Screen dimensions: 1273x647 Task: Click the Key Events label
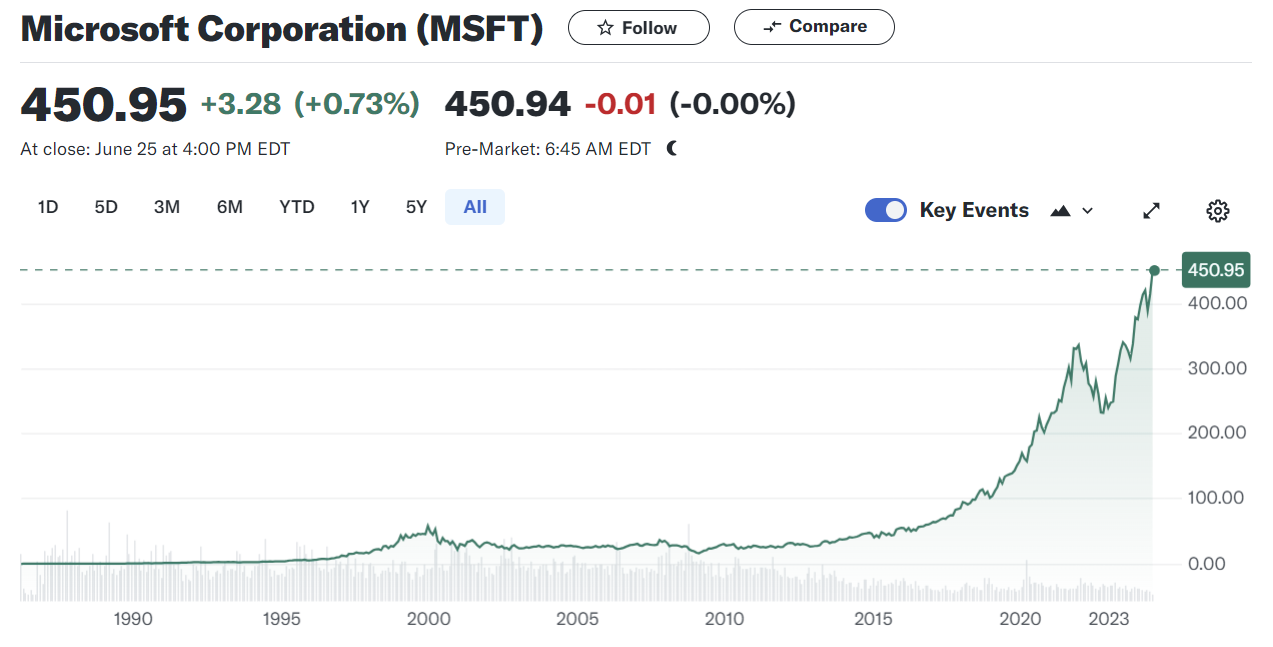(x=974, y=210)
